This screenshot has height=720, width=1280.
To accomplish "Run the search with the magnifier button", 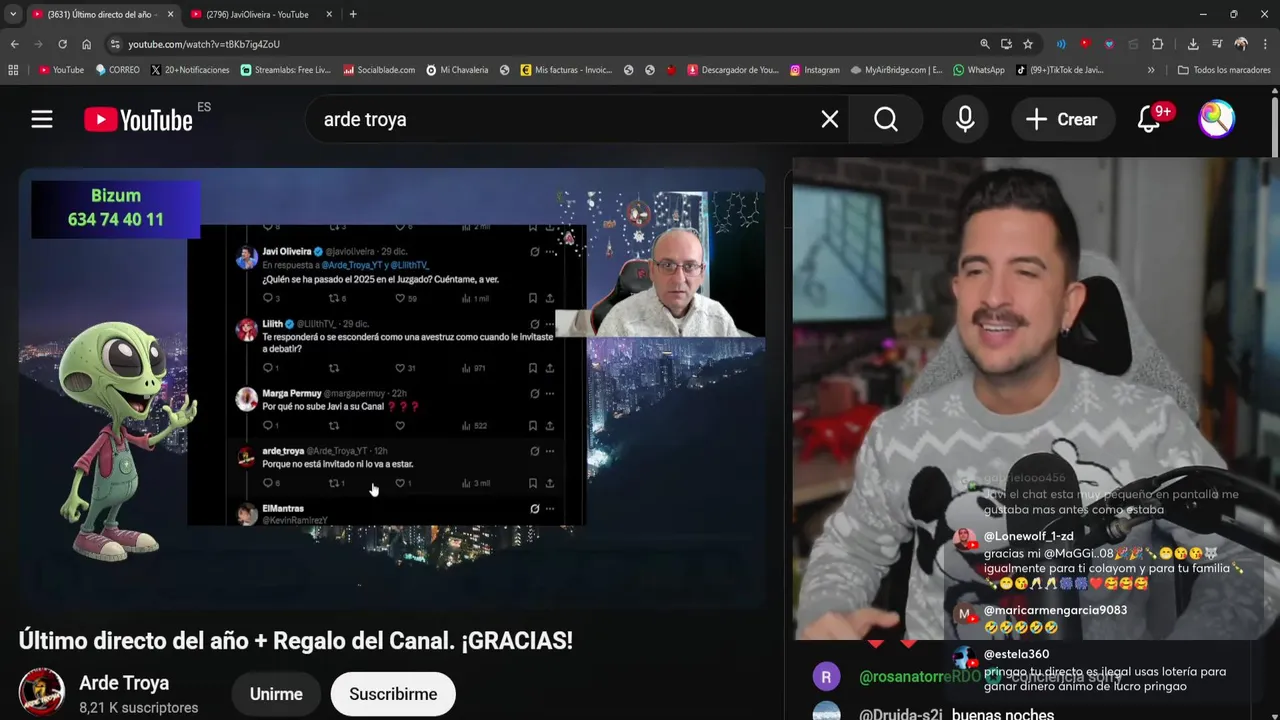I will pos(886,119).
